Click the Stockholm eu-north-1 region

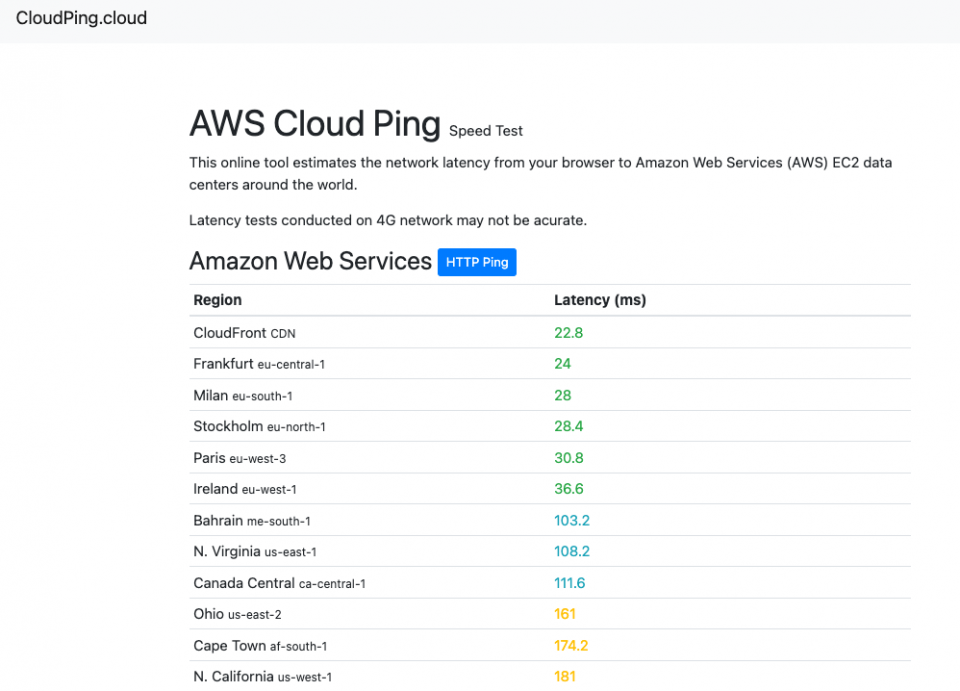click(x=260, y=427)
